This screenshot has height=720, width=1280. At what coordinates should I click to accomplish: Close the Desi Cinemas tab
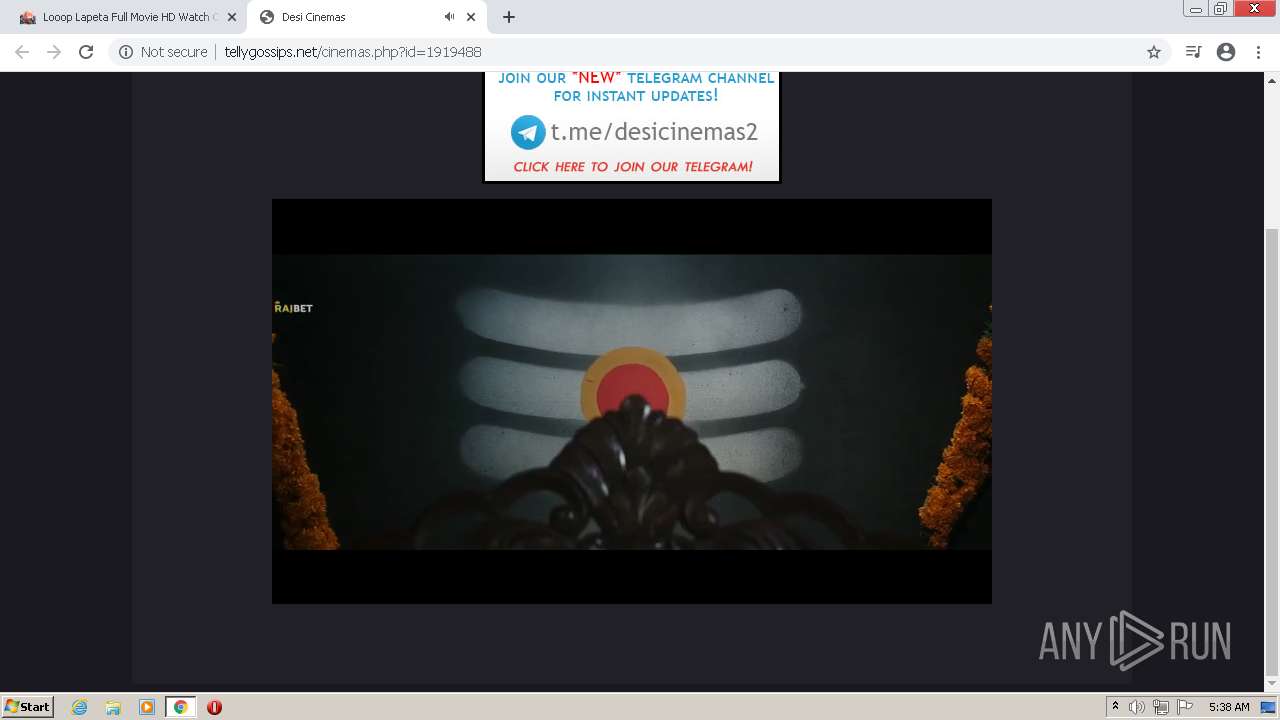(471, 17)
